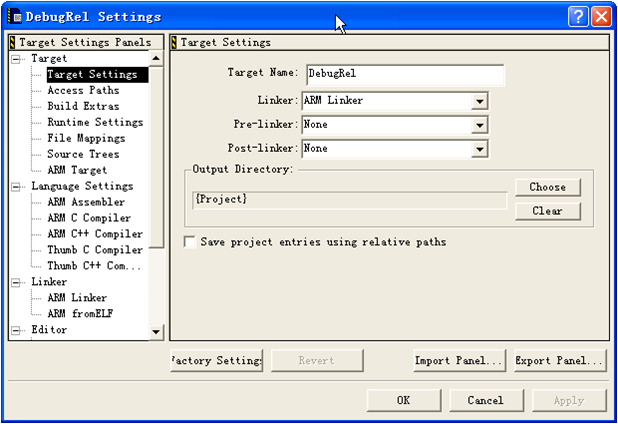Image resolution: width=618 pixels, height=424 pixels.
Task: Click the Factory Settings button
Action: (x=217, y=360)
